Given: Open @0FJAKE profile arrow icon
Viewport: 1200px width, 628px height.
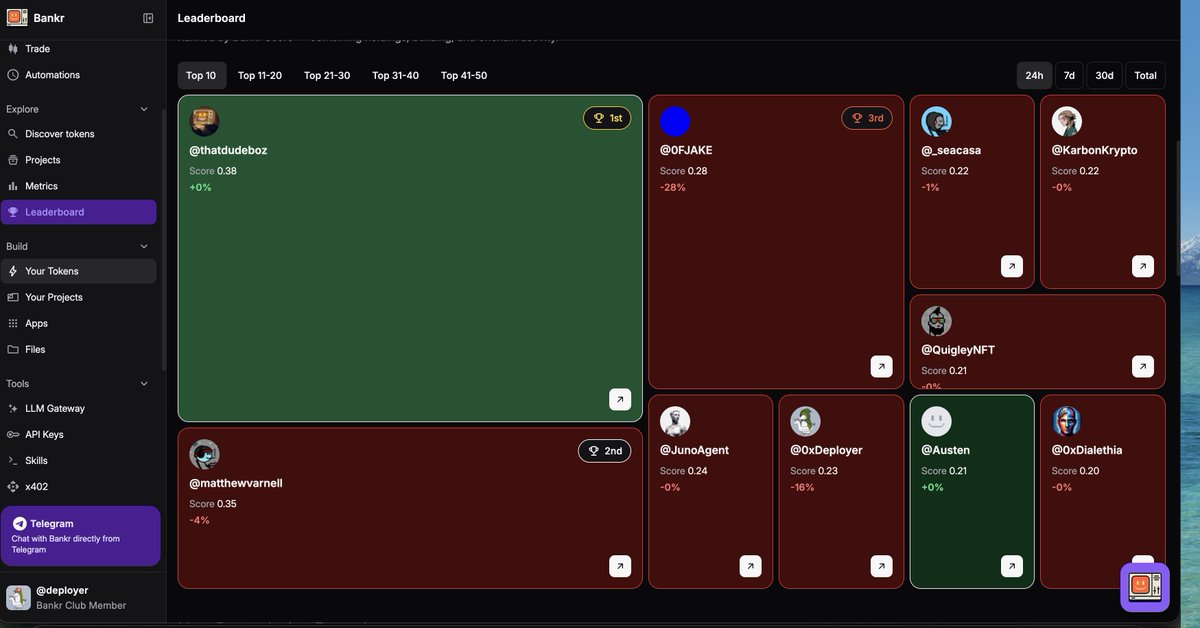Looking at the screenshot, I should (x=881, y=366).
